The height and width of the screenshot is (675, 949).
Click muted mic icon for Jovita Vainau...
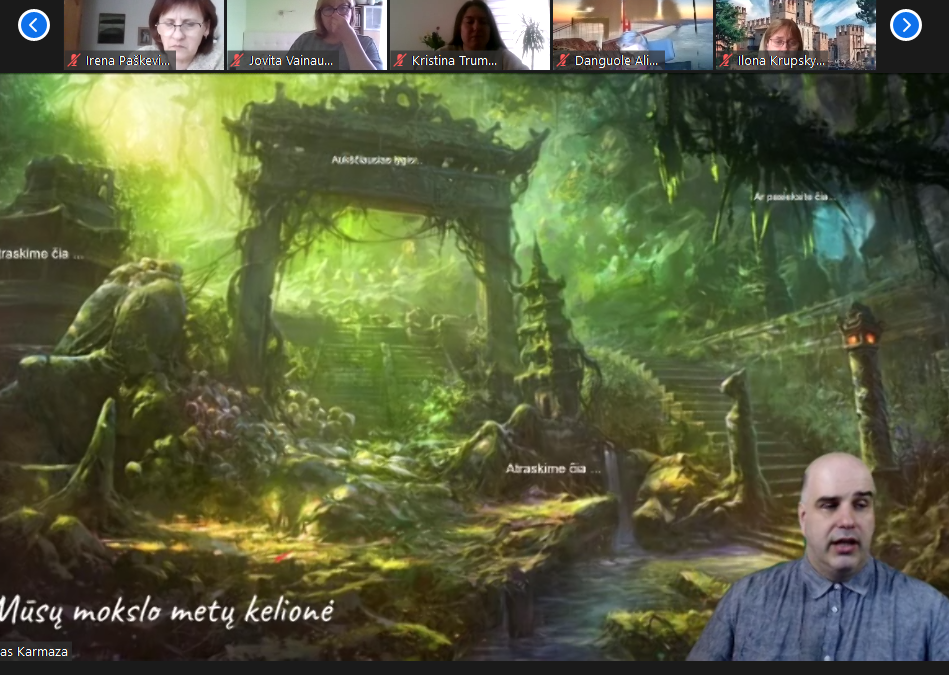click(237, 61)
